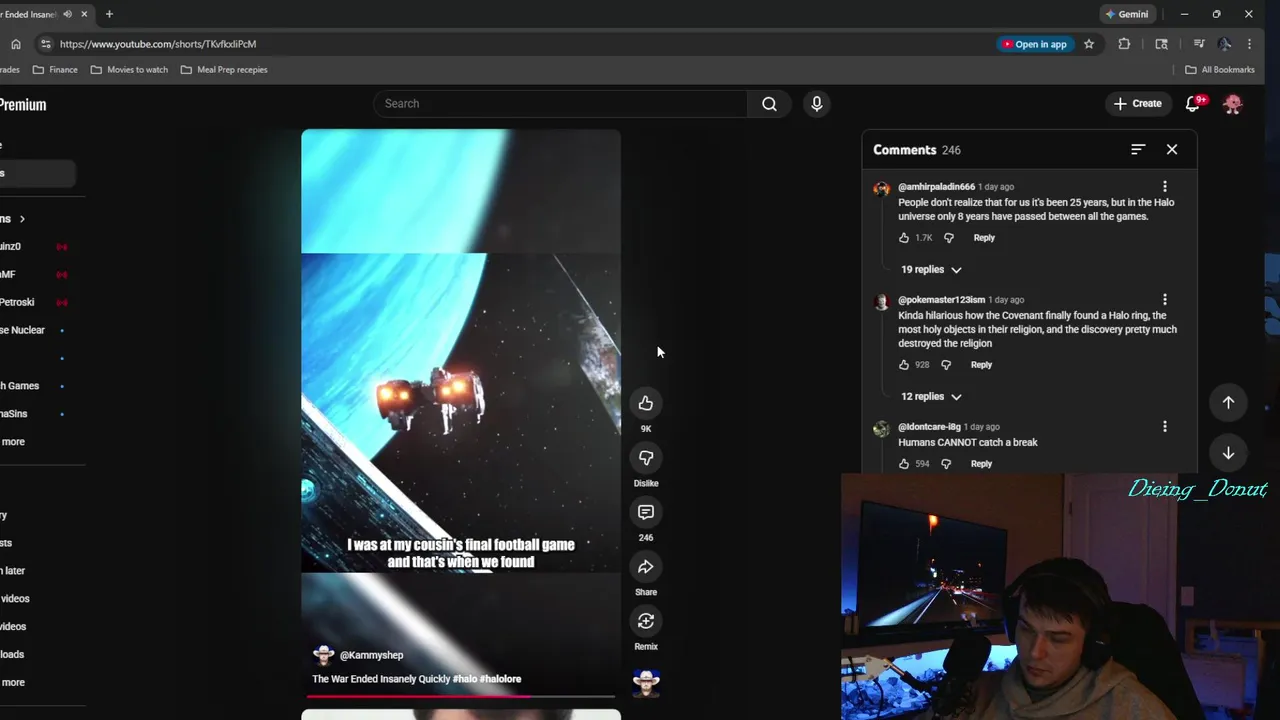
Task: Open @Kammyshep channel link
Action: point(371,655)
